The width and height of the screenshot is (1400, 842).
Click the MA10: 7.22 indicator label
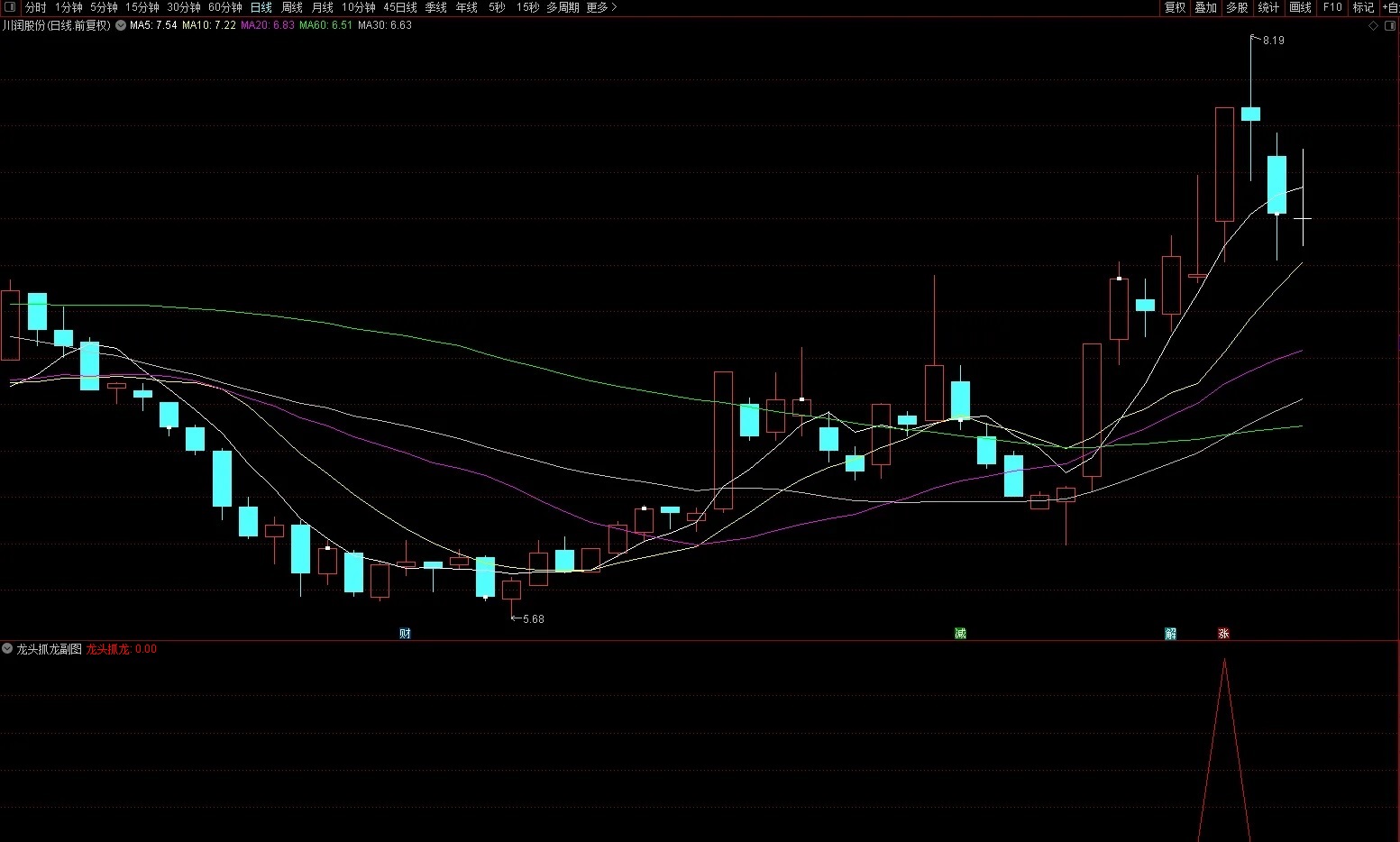tap(209, 25)
